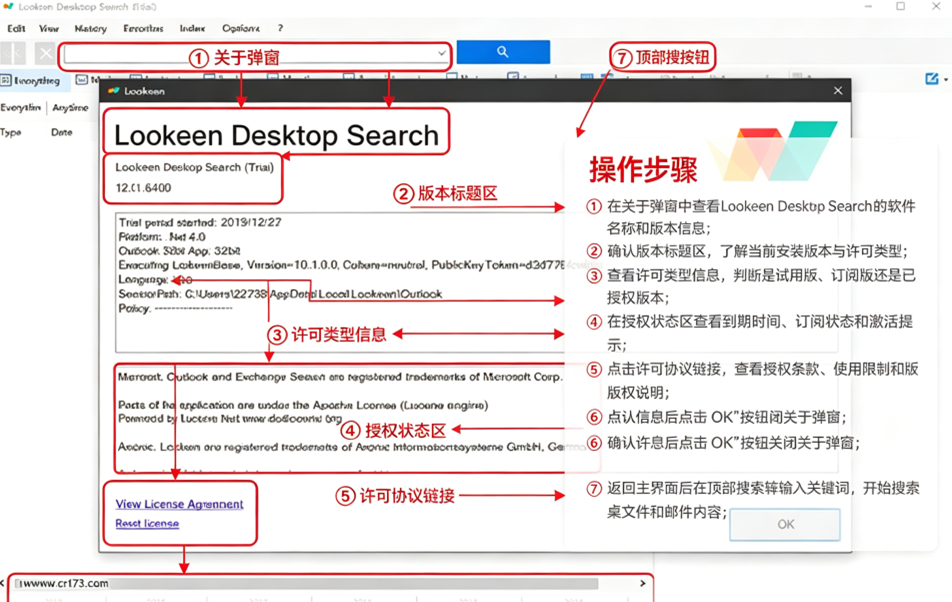This screenshot has height=602, width=952.
Task: Click the version number 12.(1.6400 text
Action: click(x=144, y=188)
